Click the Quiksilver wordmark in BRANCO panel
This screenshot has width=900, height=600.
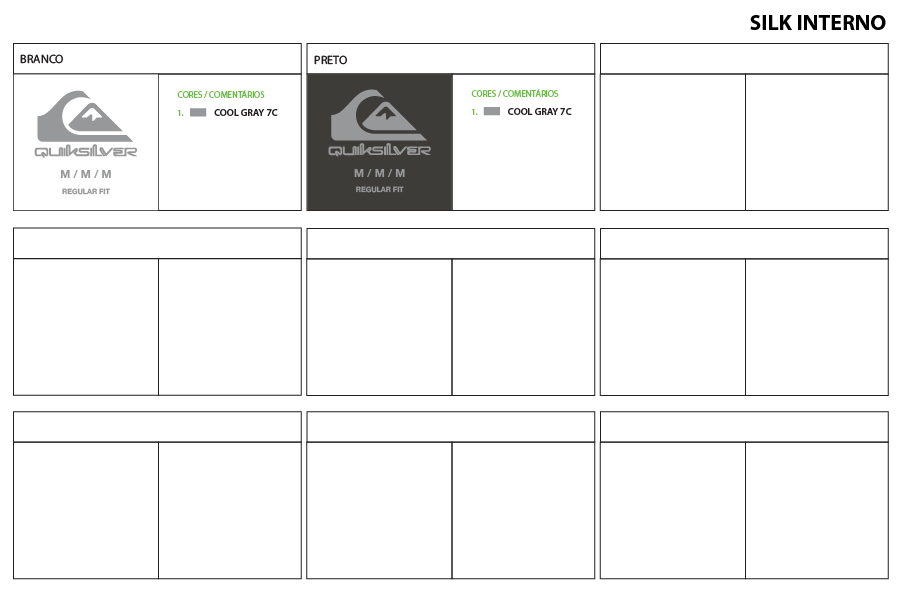pos(86,152)
